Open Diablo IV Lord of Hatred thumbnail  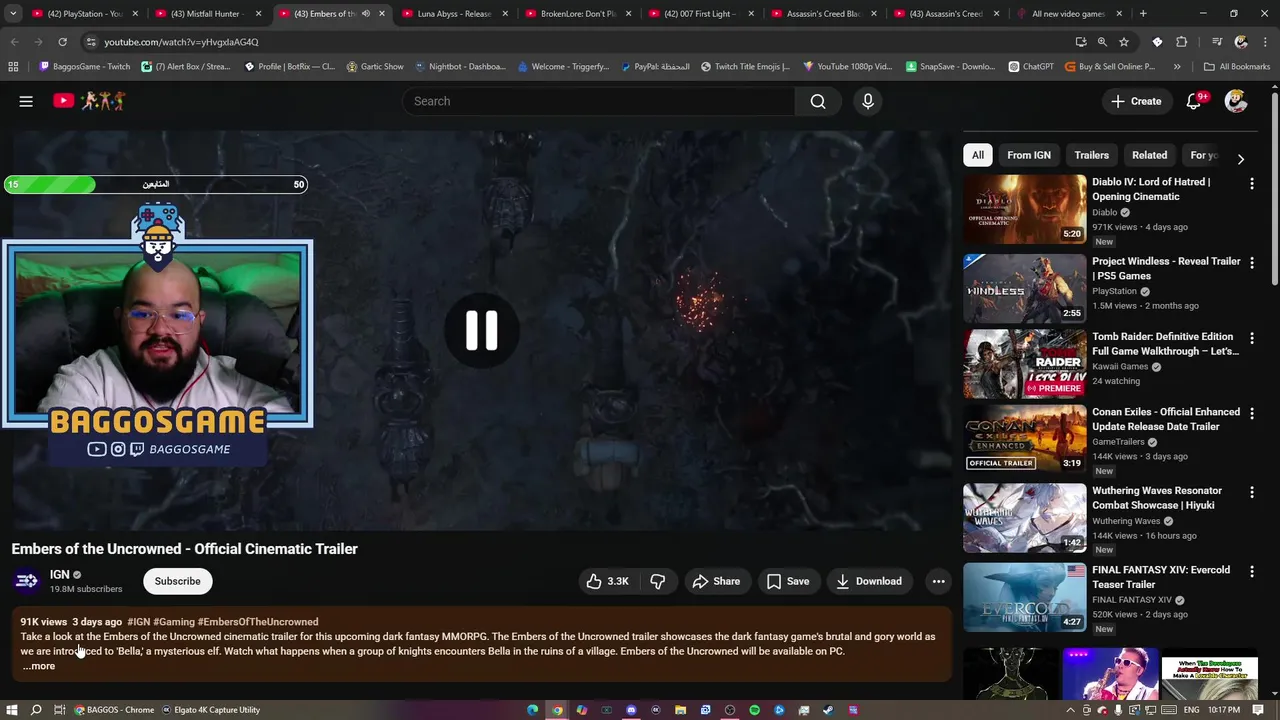coord(1024,209)
